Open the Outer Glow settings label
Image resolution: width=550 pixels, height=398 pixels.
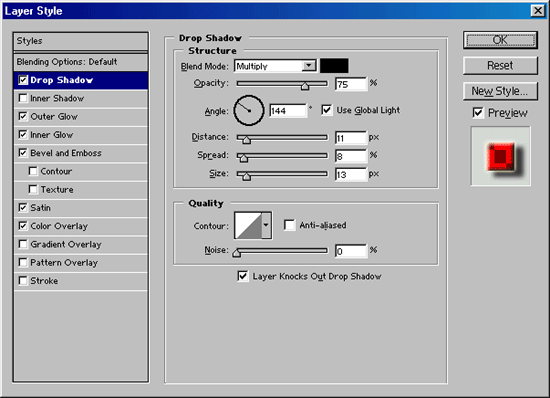[x=54, y=117]
